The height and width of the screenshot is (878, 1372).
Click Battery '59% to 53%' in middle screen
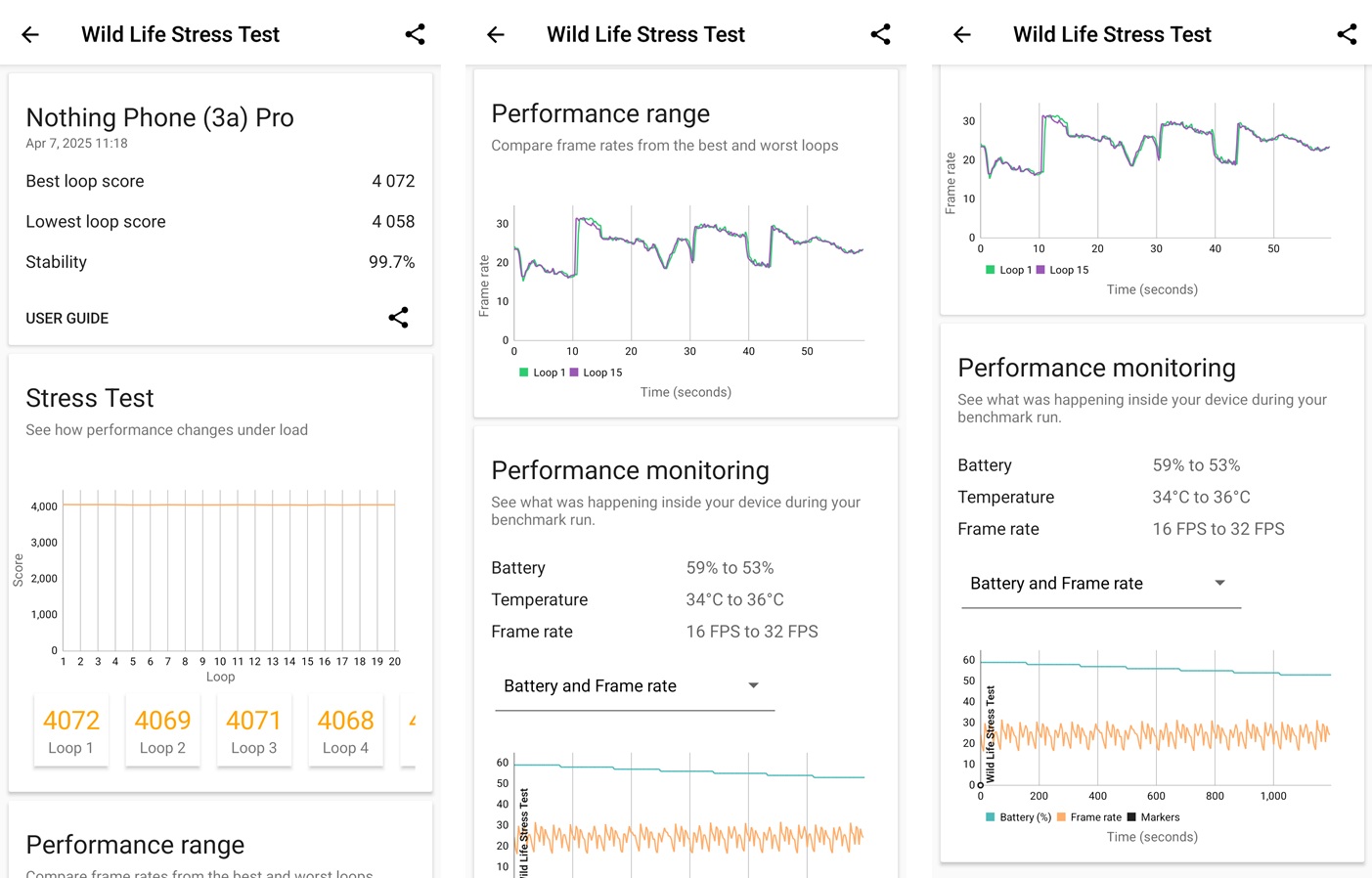[730, 568]
